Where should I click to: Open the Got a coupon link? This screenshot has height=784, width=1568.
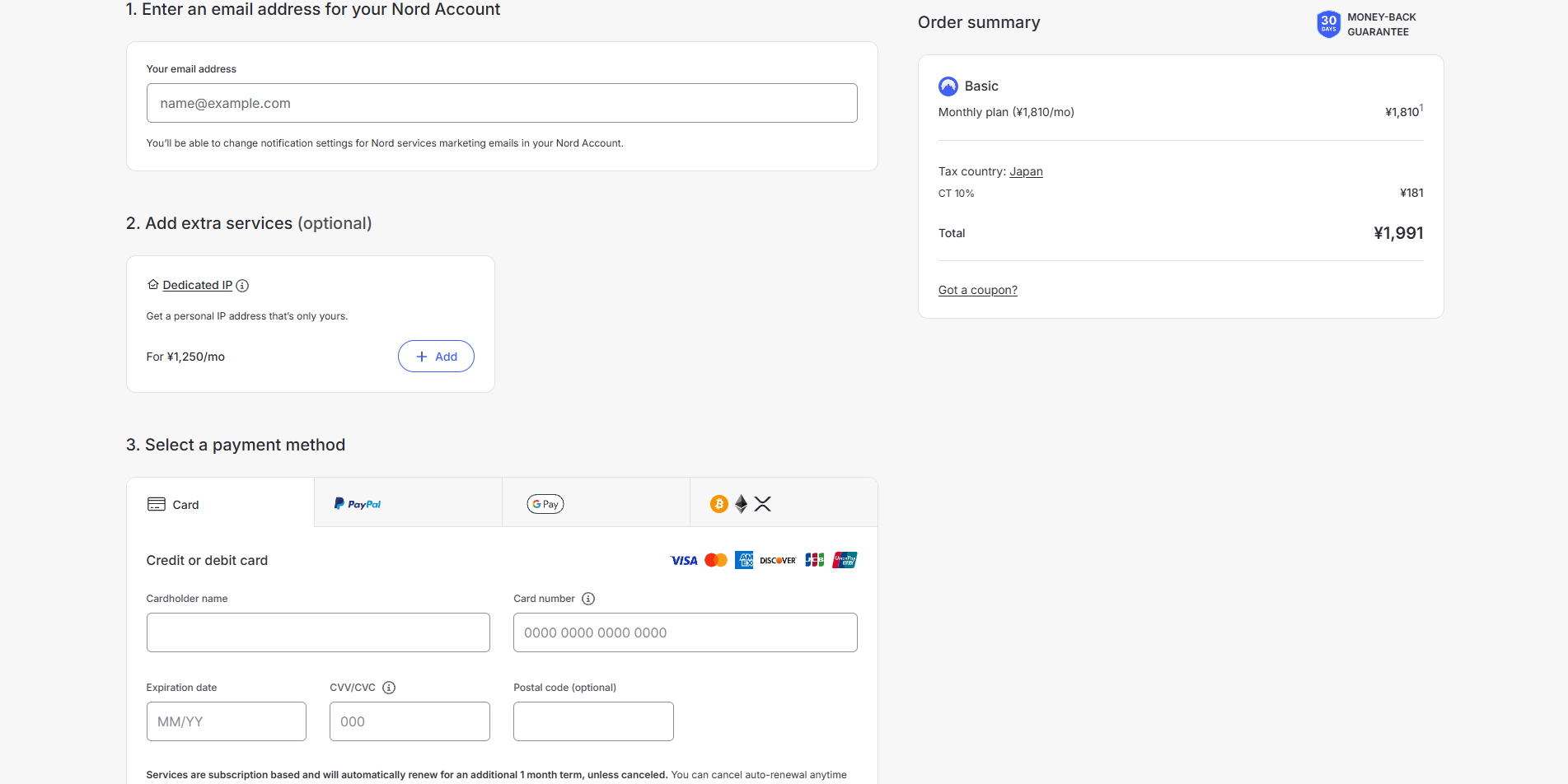(x=978, y=290)
